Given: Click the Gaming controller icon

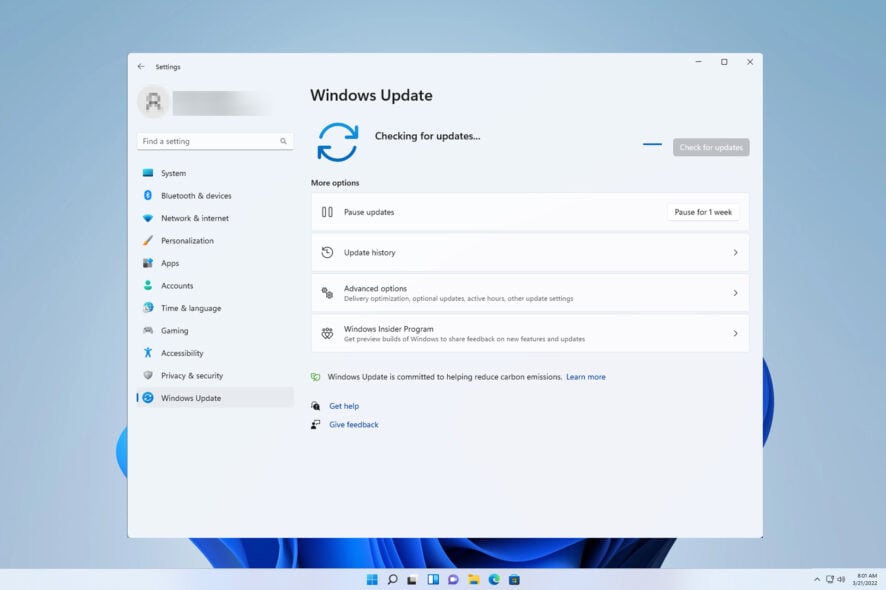Looking at the screenshot, I should point(148,330).
